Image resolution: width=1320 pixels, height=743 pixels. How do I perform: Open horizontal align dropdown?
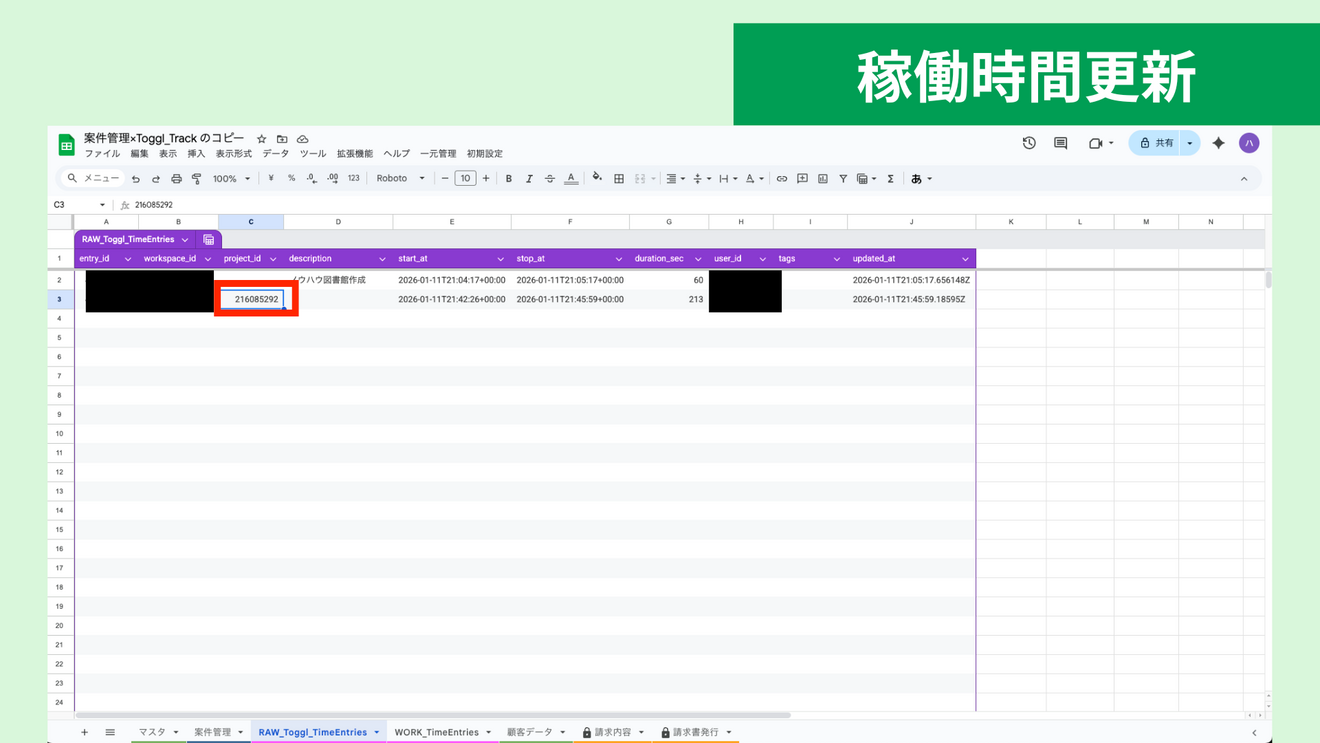click(x=675, y=179)
